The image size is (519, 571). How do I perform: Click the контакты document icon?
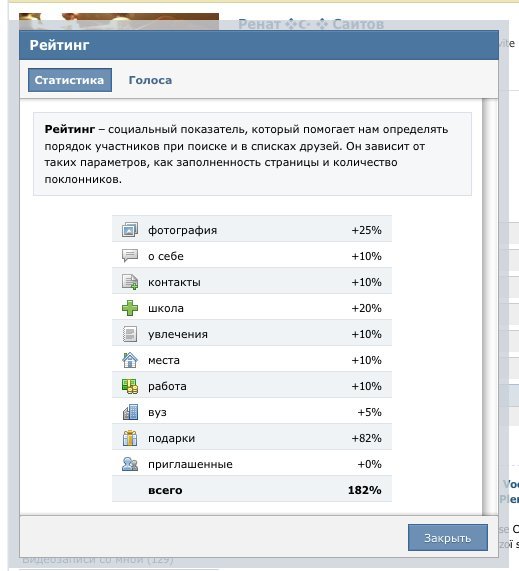pyautogui.click(x=130, y=282)
